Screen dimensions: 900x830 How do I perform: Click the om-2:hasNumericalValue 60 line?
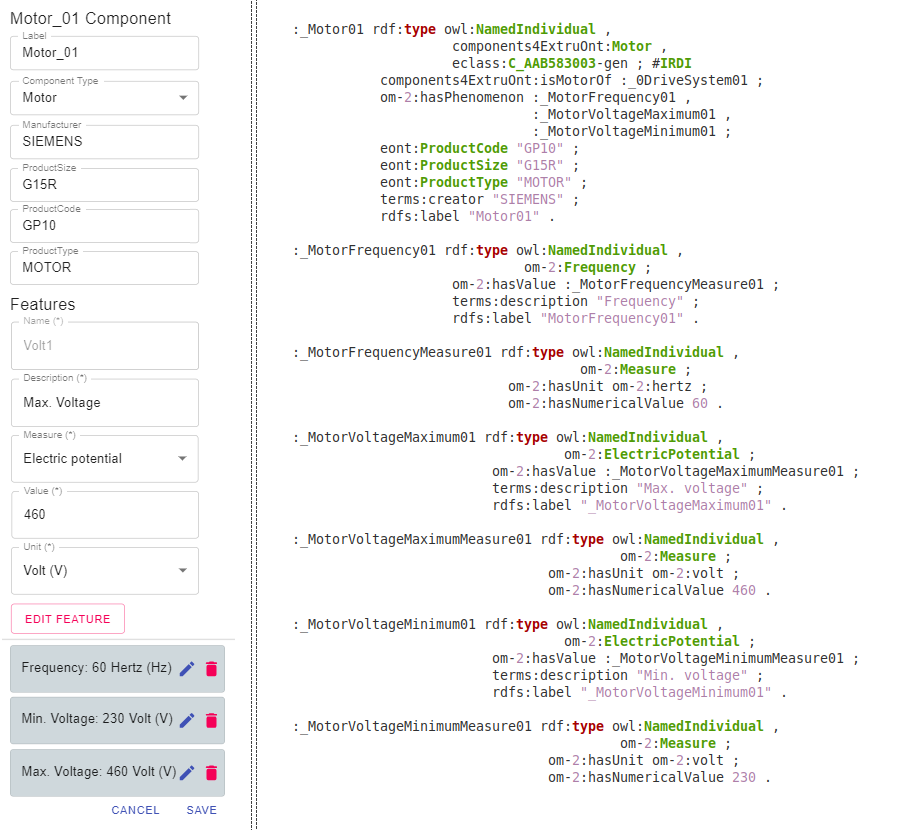pos(615,404)
